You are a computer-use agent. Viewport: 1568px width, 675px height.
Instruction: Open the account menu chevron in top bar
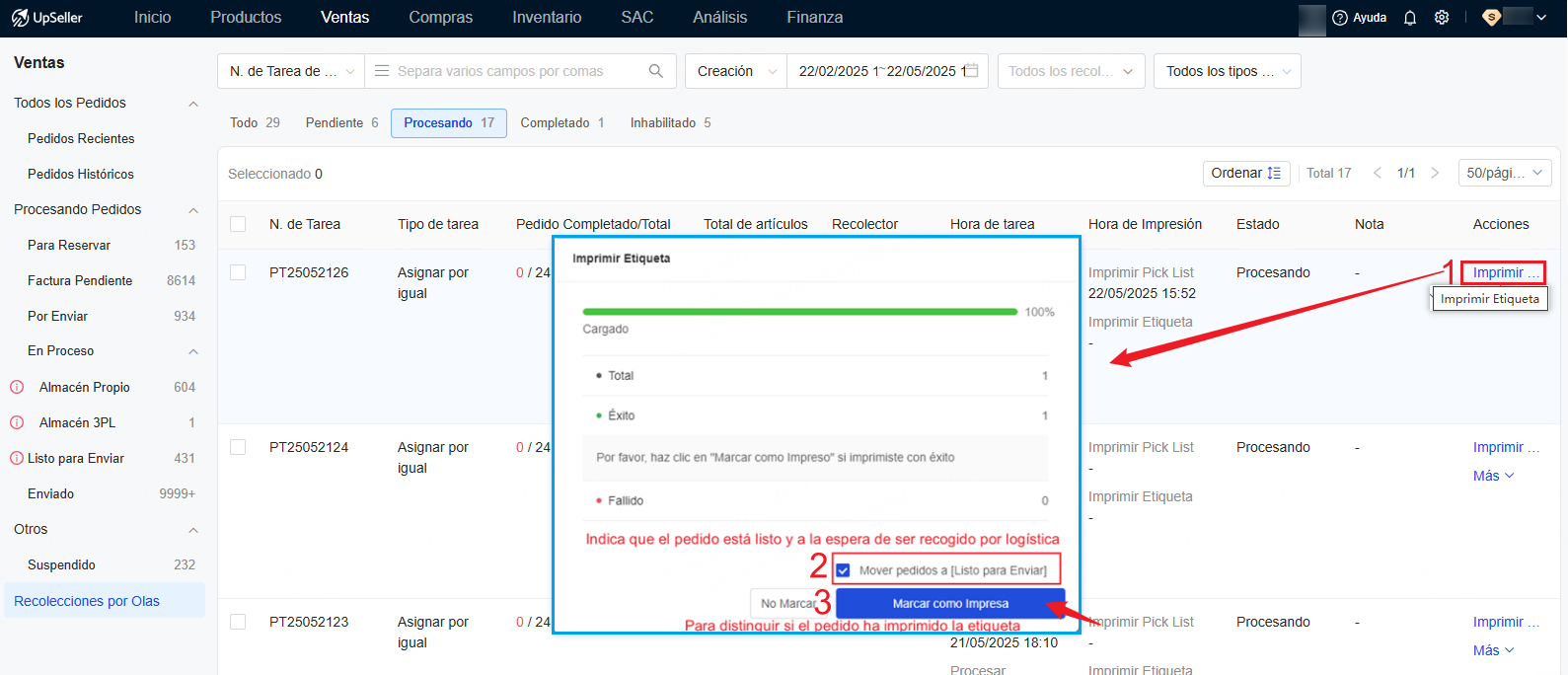(1541, 18)
